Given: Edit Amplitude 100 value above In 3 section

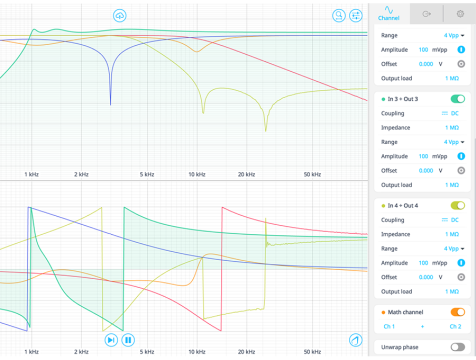Looking at the screenshot, I should 423,50.
